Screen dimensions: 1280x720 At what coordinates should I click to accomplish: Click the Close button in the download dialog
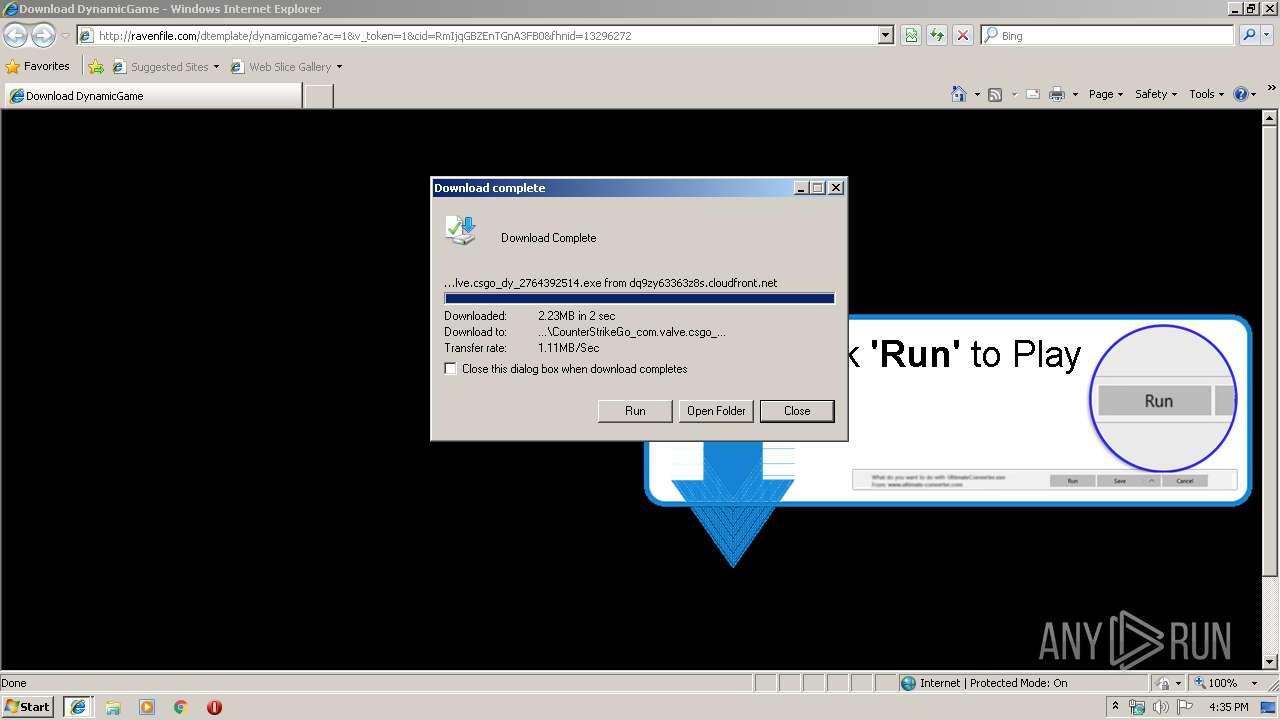point(797,411)
